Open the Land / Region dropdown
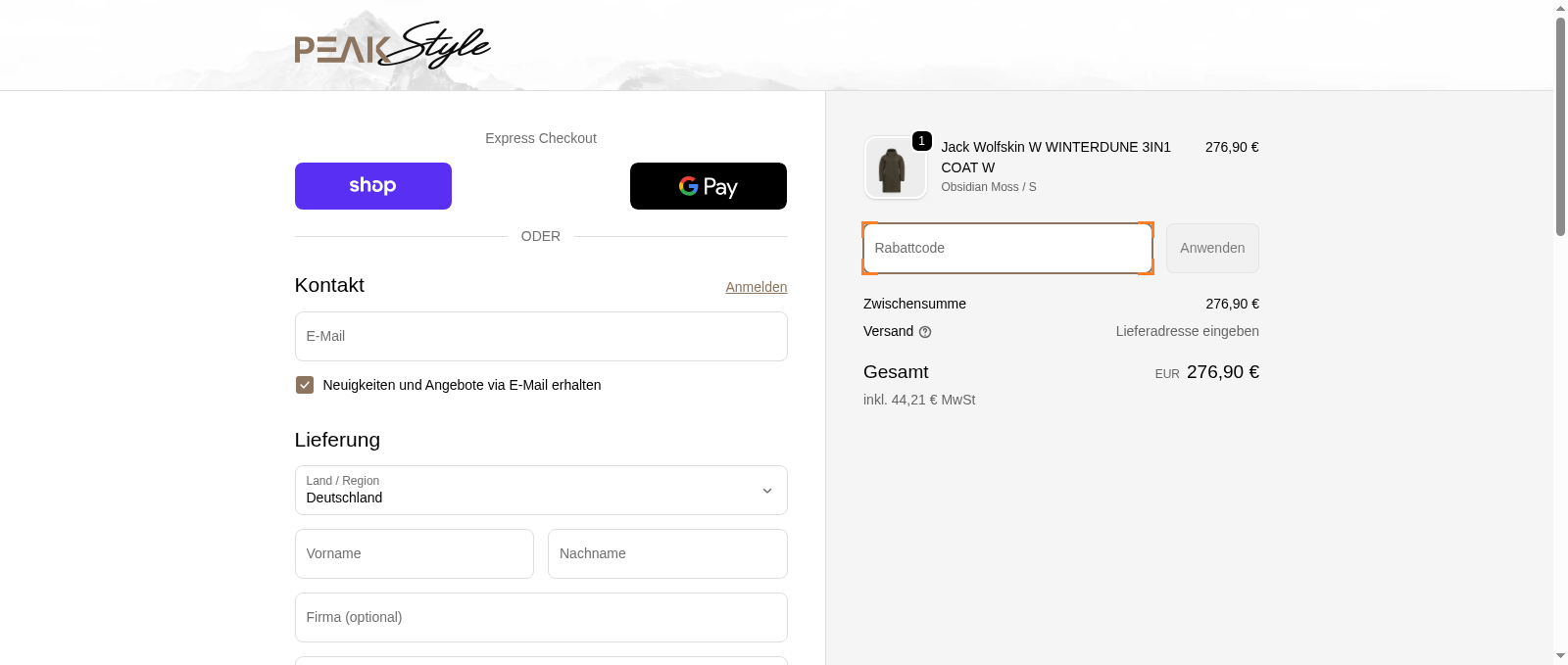Viewport: 1568px width, 665px height. (541, 490)
